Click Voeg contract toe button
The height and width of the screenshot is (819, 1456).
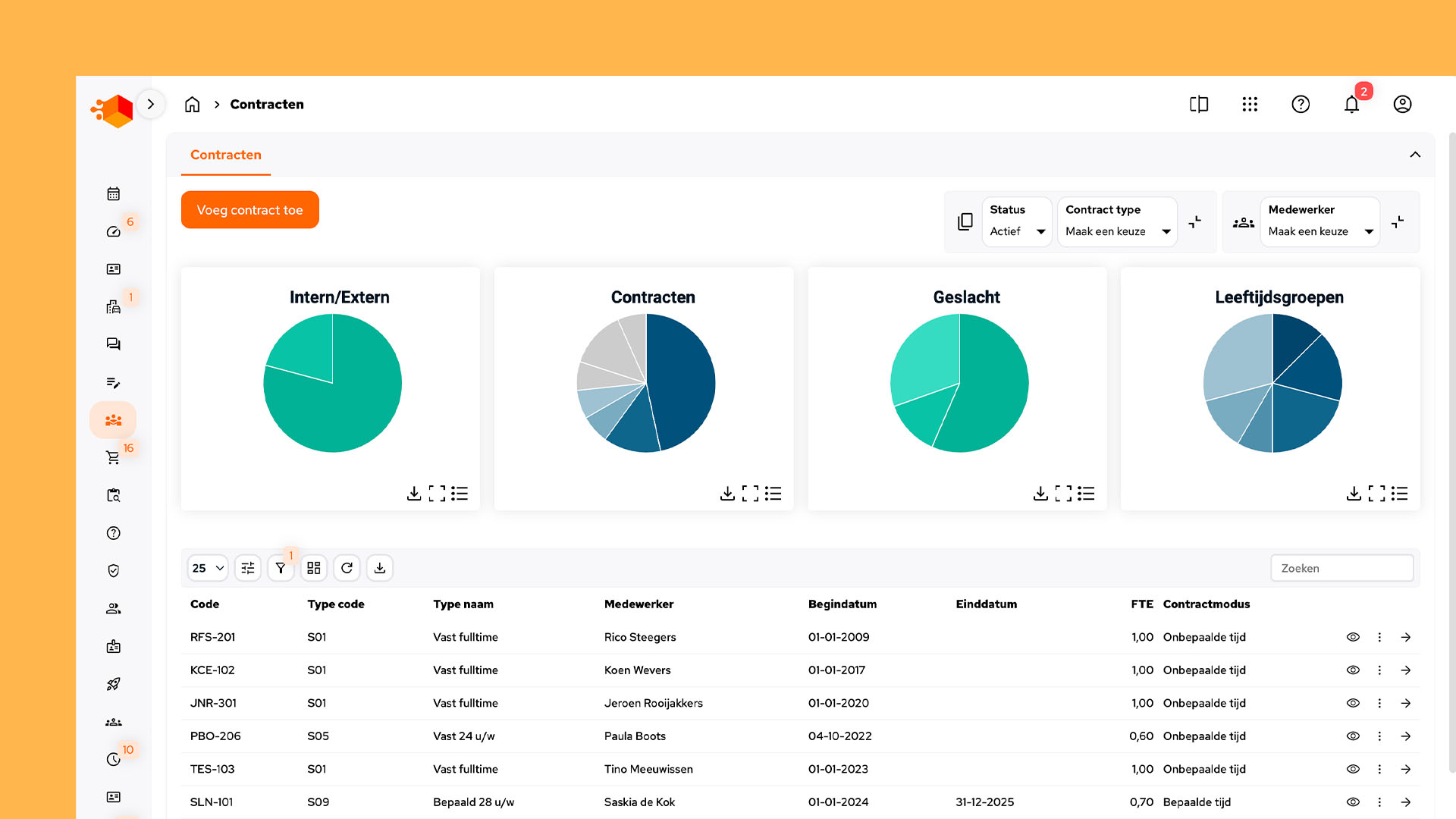point(249,210)
